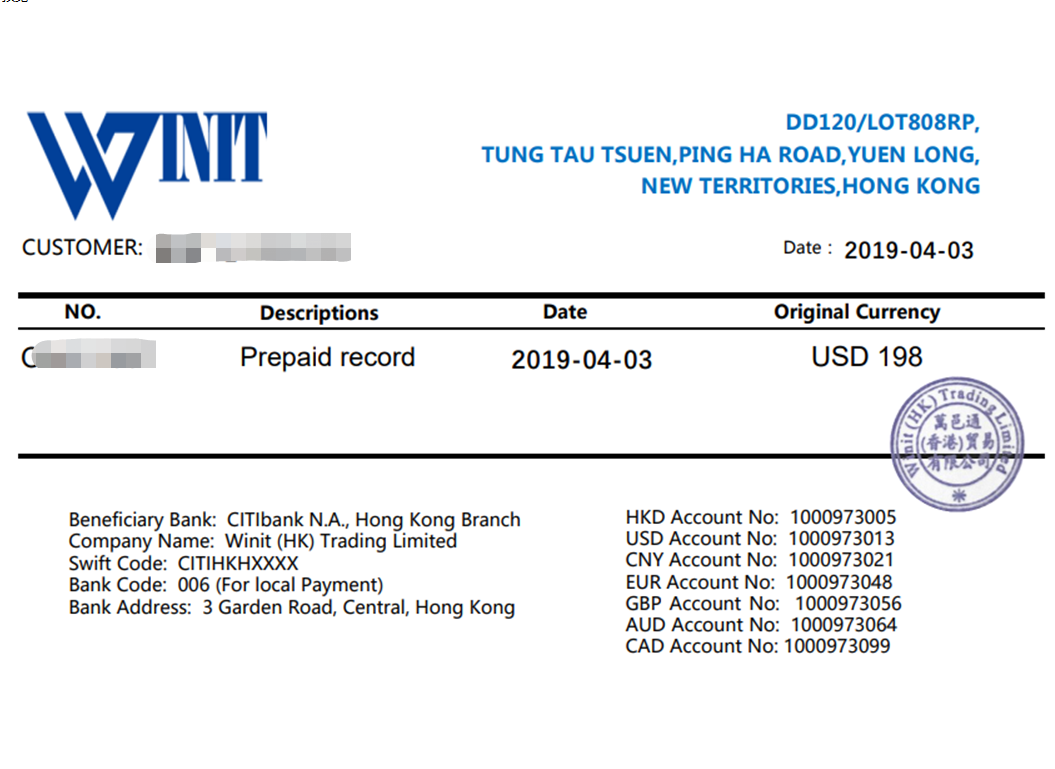Select CAD account number 1000973099
This screenshot has height=769, width=1055.
coord(838,646)
